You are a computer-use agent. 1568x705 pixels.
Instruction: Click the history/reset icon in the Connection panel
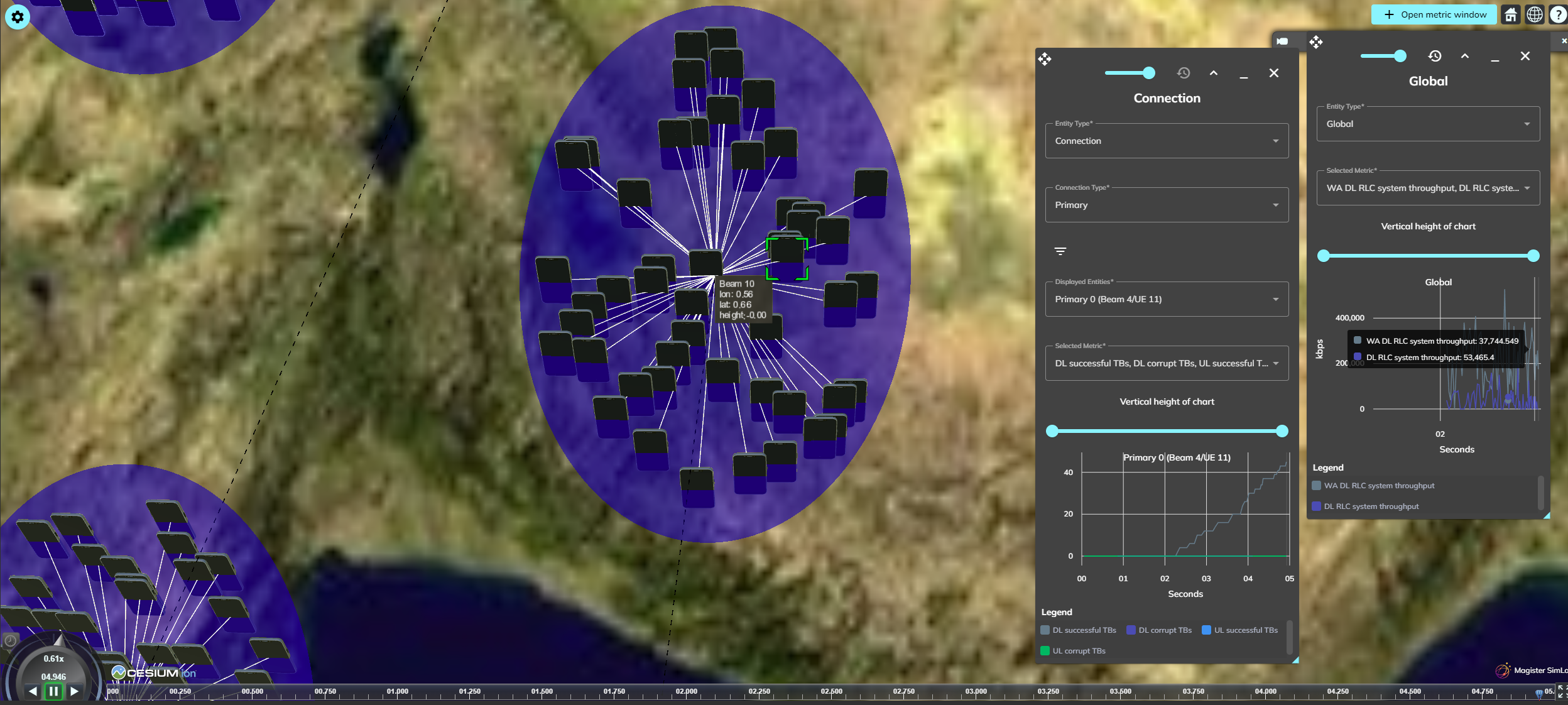1184,73
